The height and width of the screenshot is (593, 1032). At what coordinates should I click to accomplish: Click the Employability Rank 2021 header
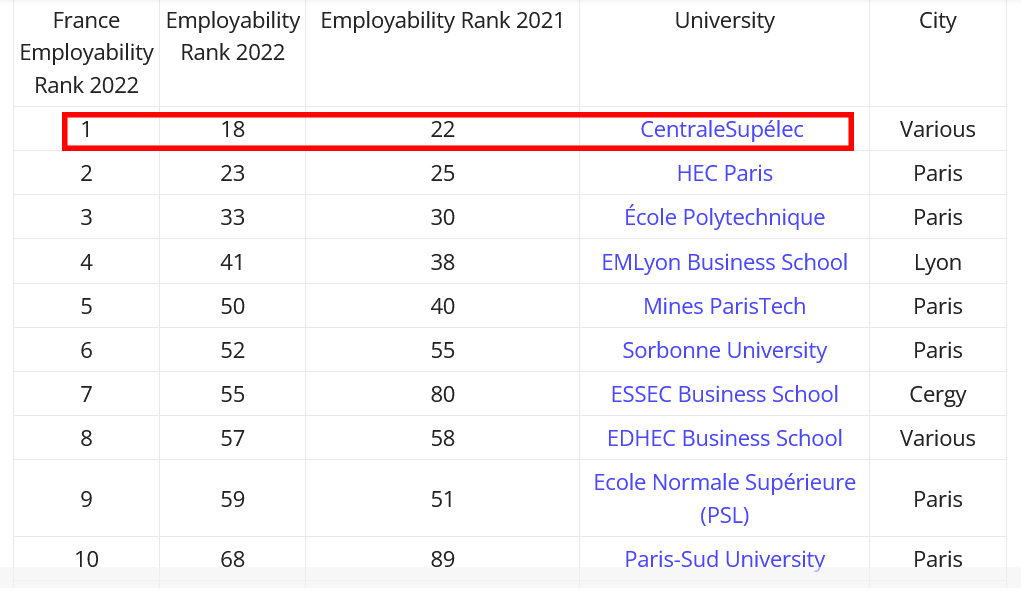coord(442,20)
